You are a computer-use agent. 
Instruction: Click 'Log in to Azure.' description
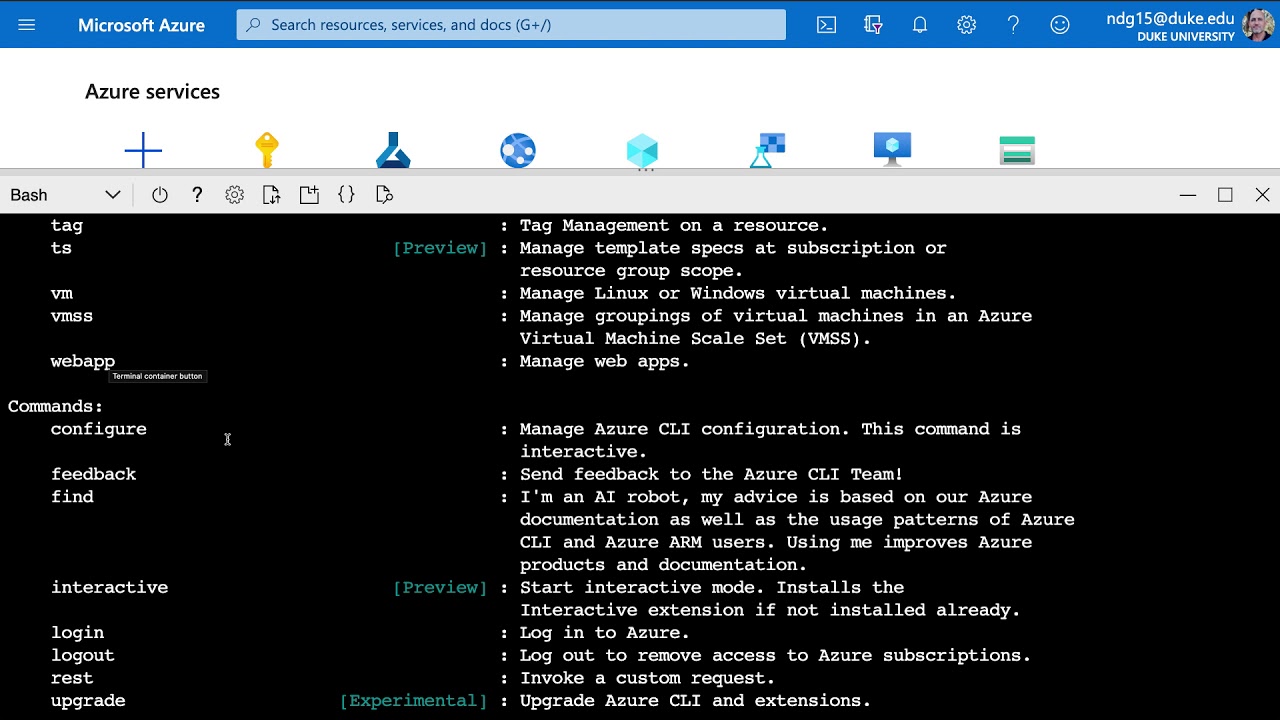point(604,632)
